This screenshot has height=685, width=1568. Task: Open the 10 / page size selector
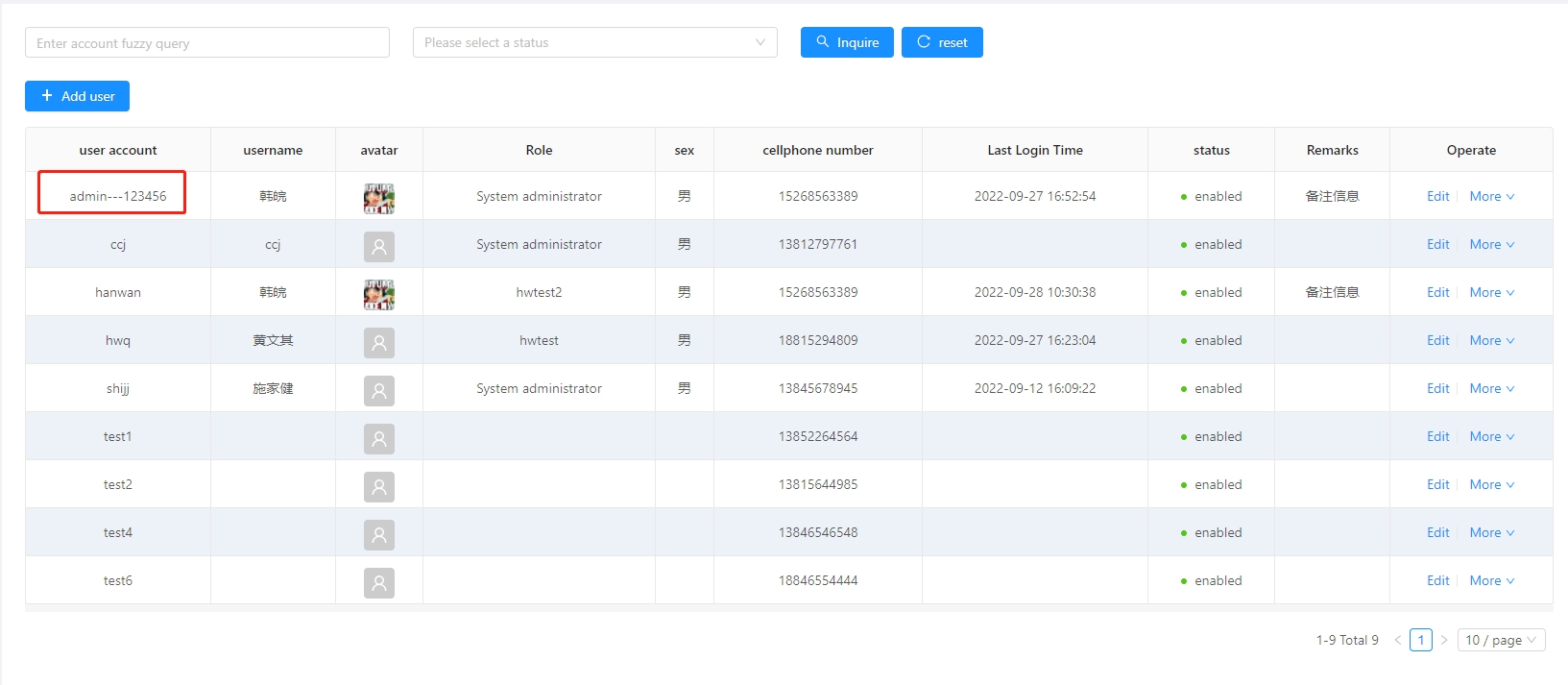[1501, 640]
